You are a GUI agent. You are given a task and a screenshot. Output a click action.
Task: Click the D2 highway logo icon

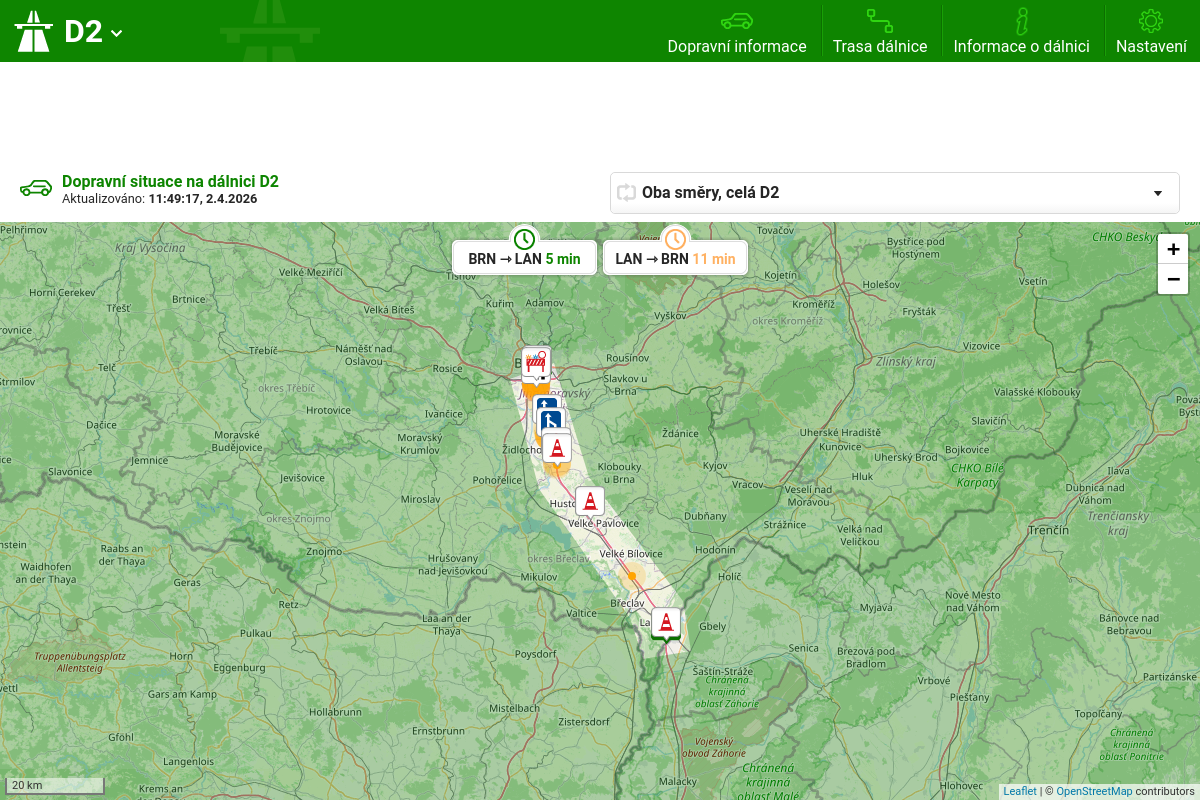(33, 31)
